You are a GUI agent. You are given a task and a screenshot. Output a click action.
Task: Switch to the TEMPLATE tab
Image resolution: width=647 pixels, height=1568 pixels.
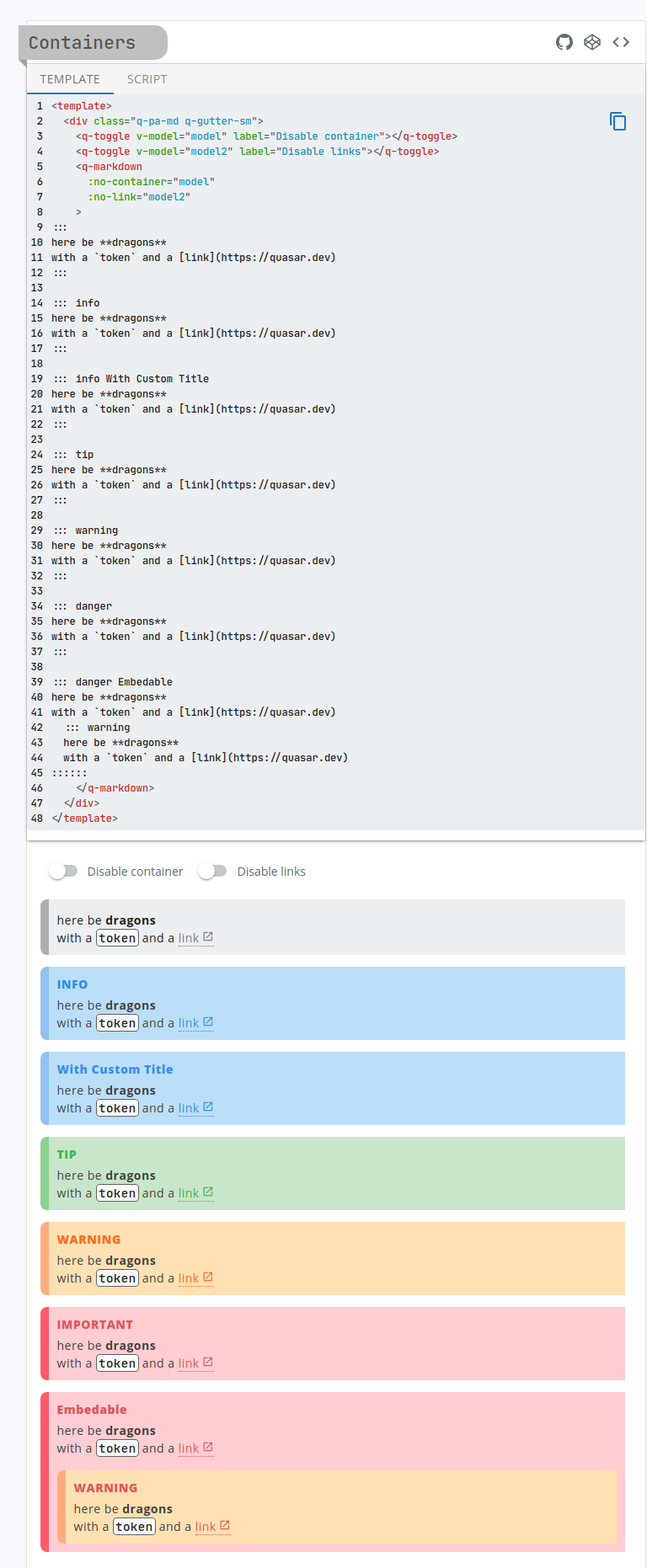[x=70, y=79]
